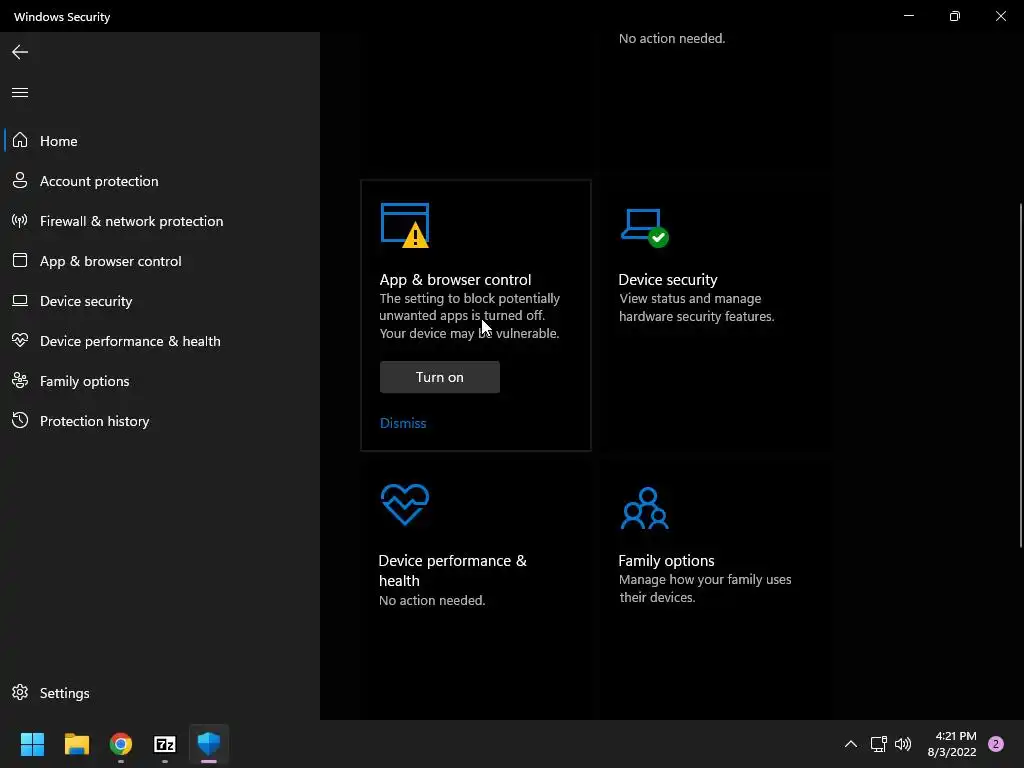Open the Windows Start menu
The height and width of the screenshot is (768, 1024).
point(32,744)
